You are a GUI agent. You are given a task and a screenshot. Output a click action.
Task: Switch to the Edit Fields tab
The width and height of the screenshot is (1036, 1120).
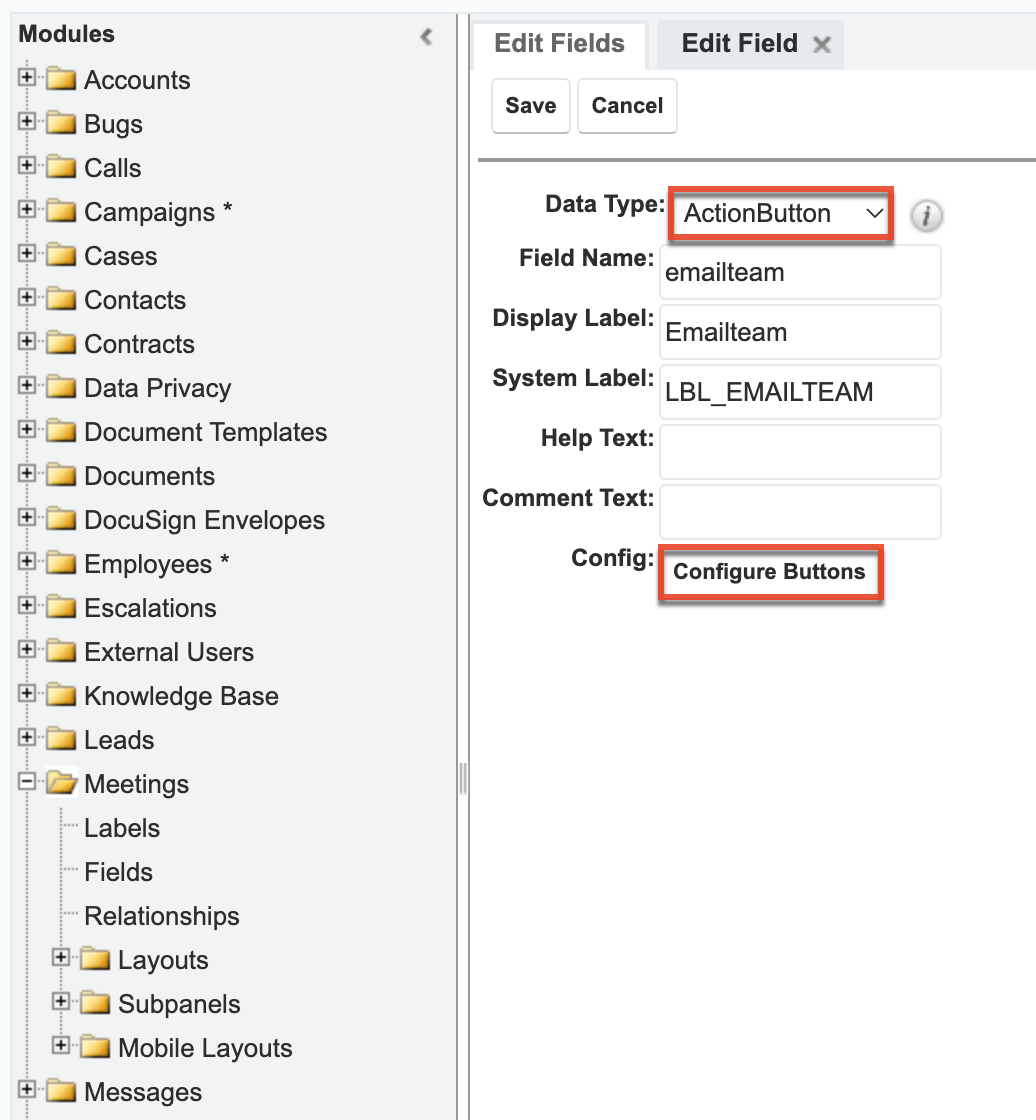[558, 44]
